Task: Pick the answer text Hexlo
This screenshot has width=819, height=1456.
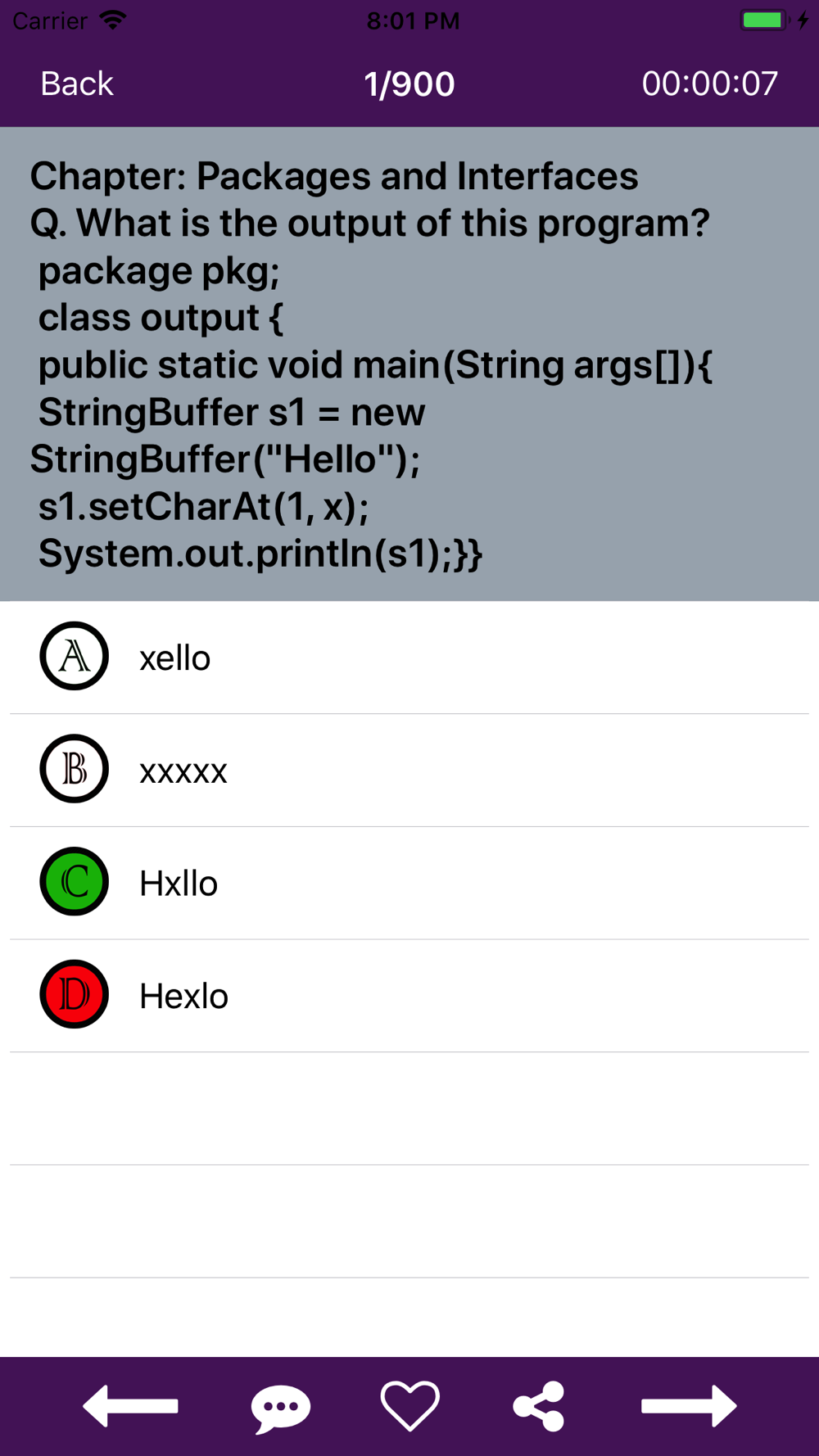Action: [x=183, y=997]
